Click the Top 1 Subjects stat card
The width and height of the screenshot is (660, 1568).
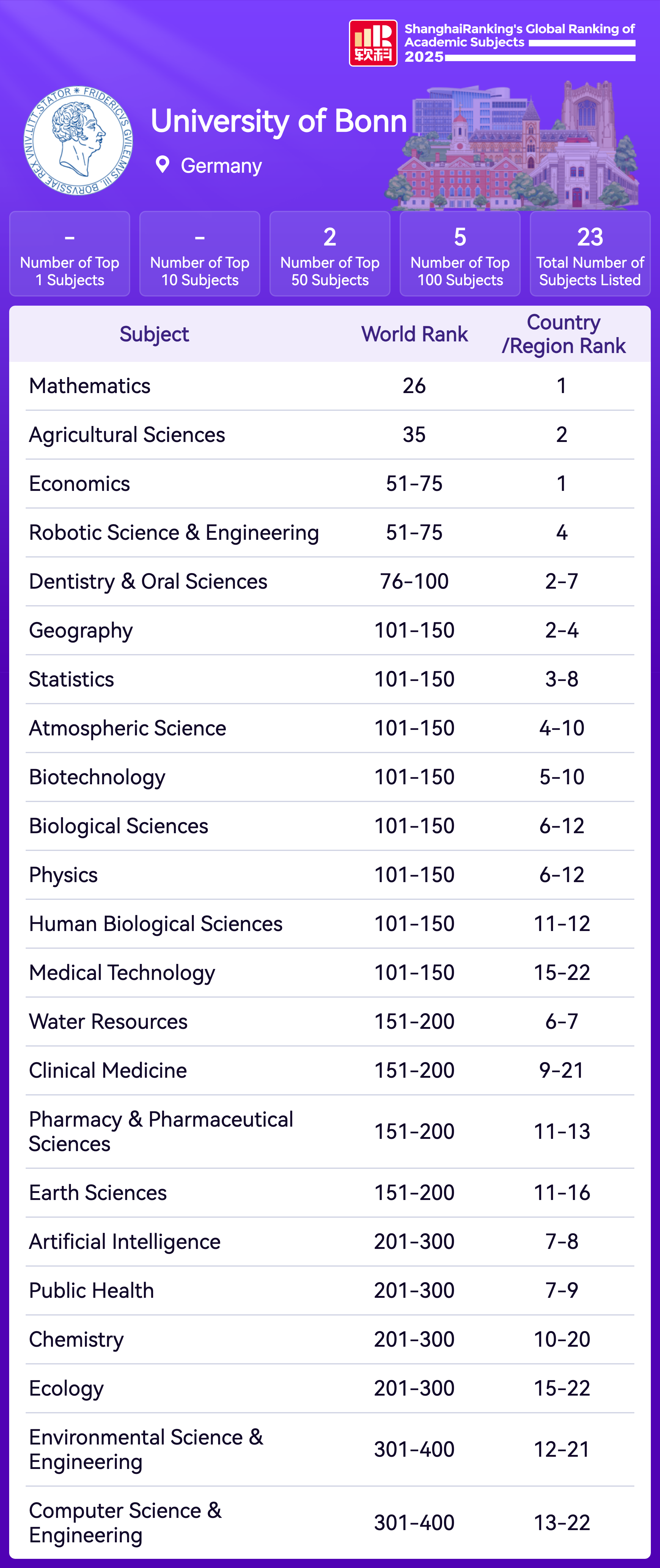[x=70, y=254]
